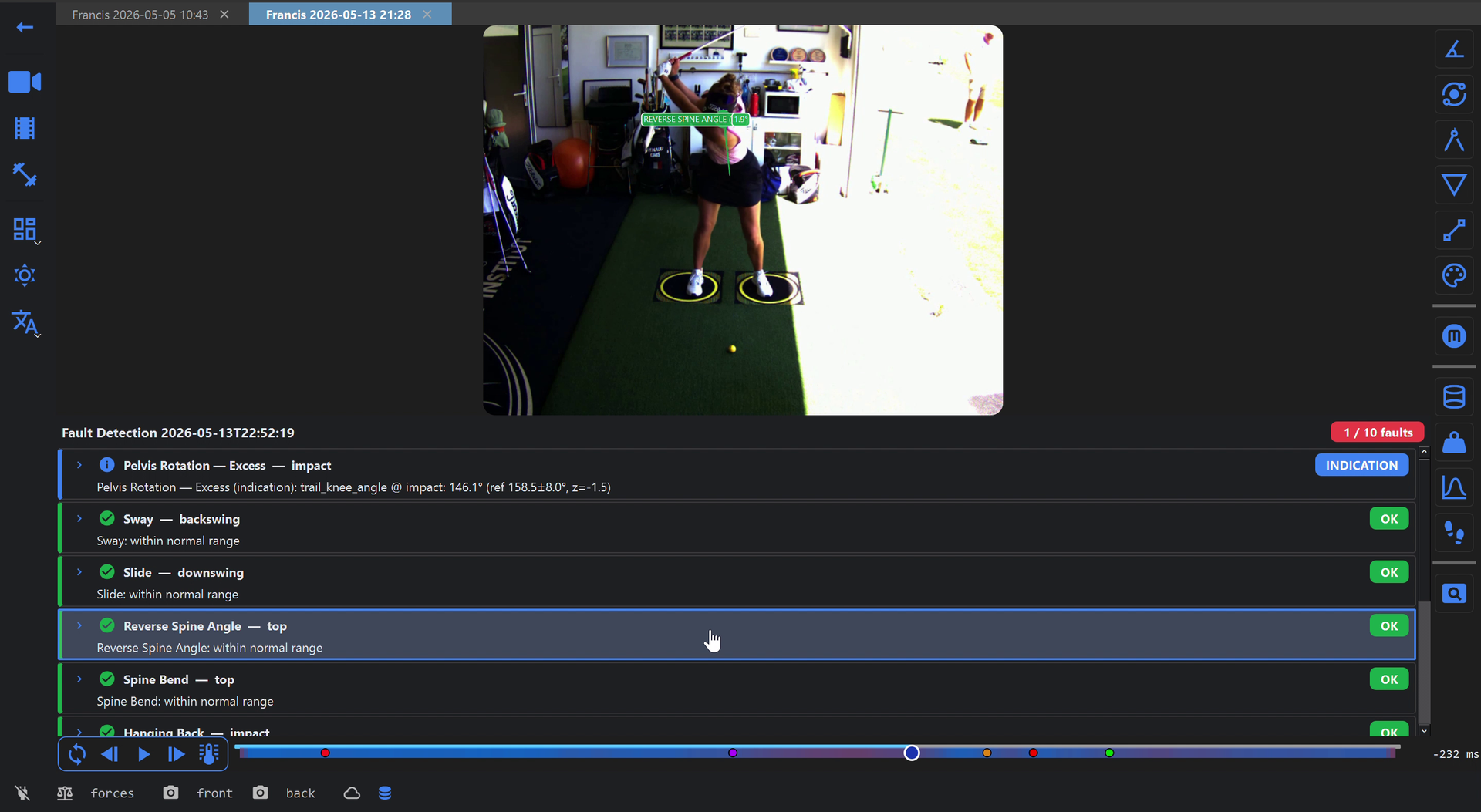
Task: Click OK badge on Sway row
Action: [x=1389, y=519]
